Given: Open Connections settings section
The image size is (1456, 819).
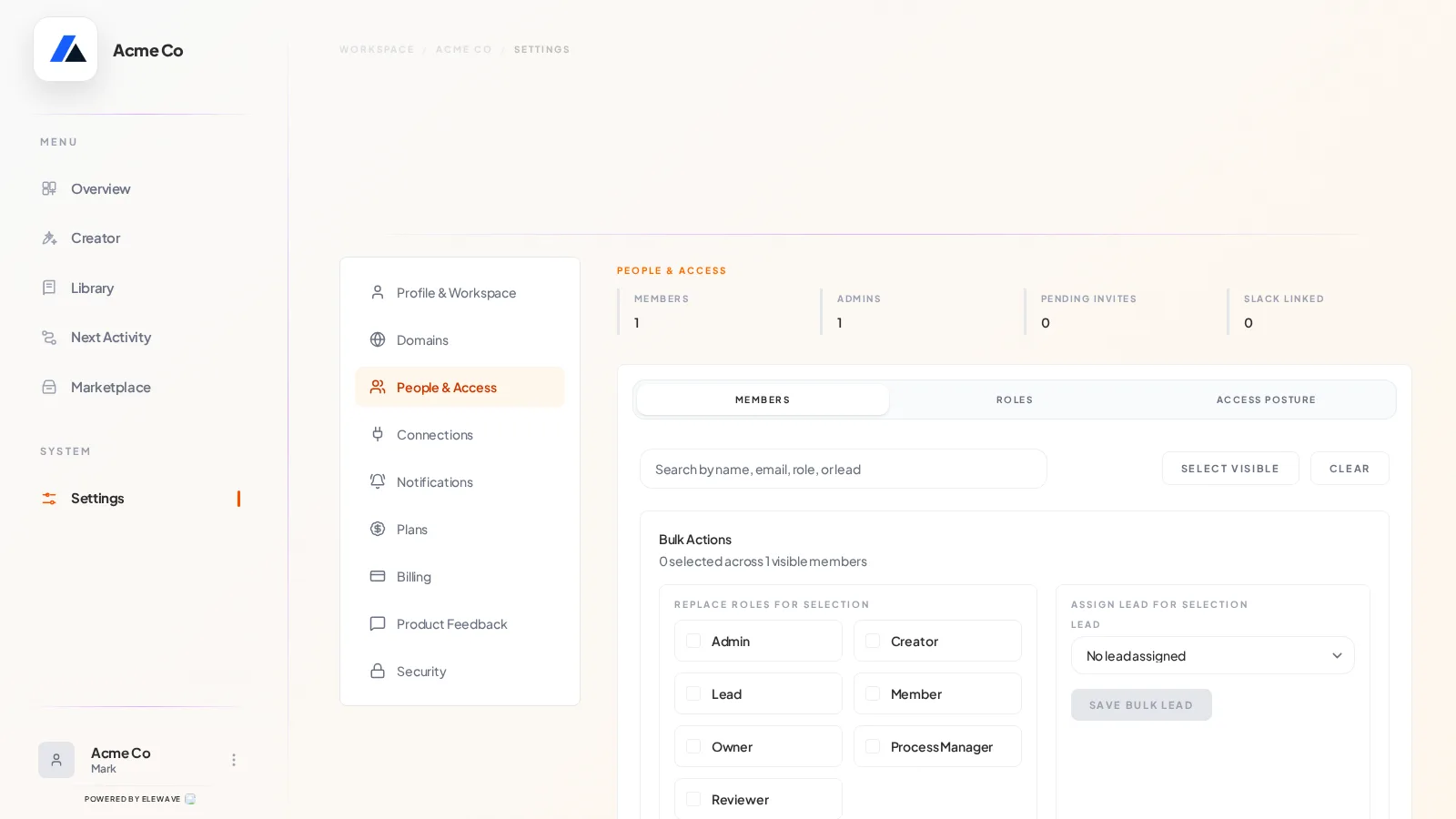Looking at the screenshot, I should [460, 434].
